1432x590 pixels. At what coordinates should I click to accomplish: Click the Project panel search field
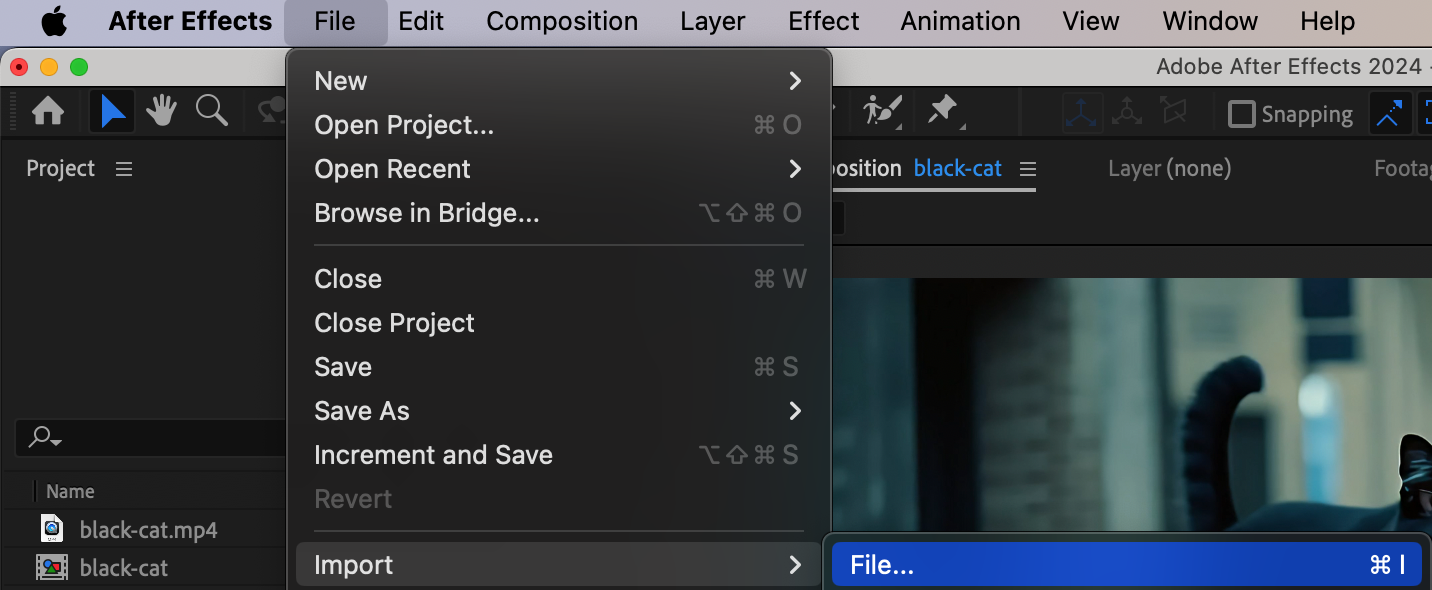(x=150, y=437)
